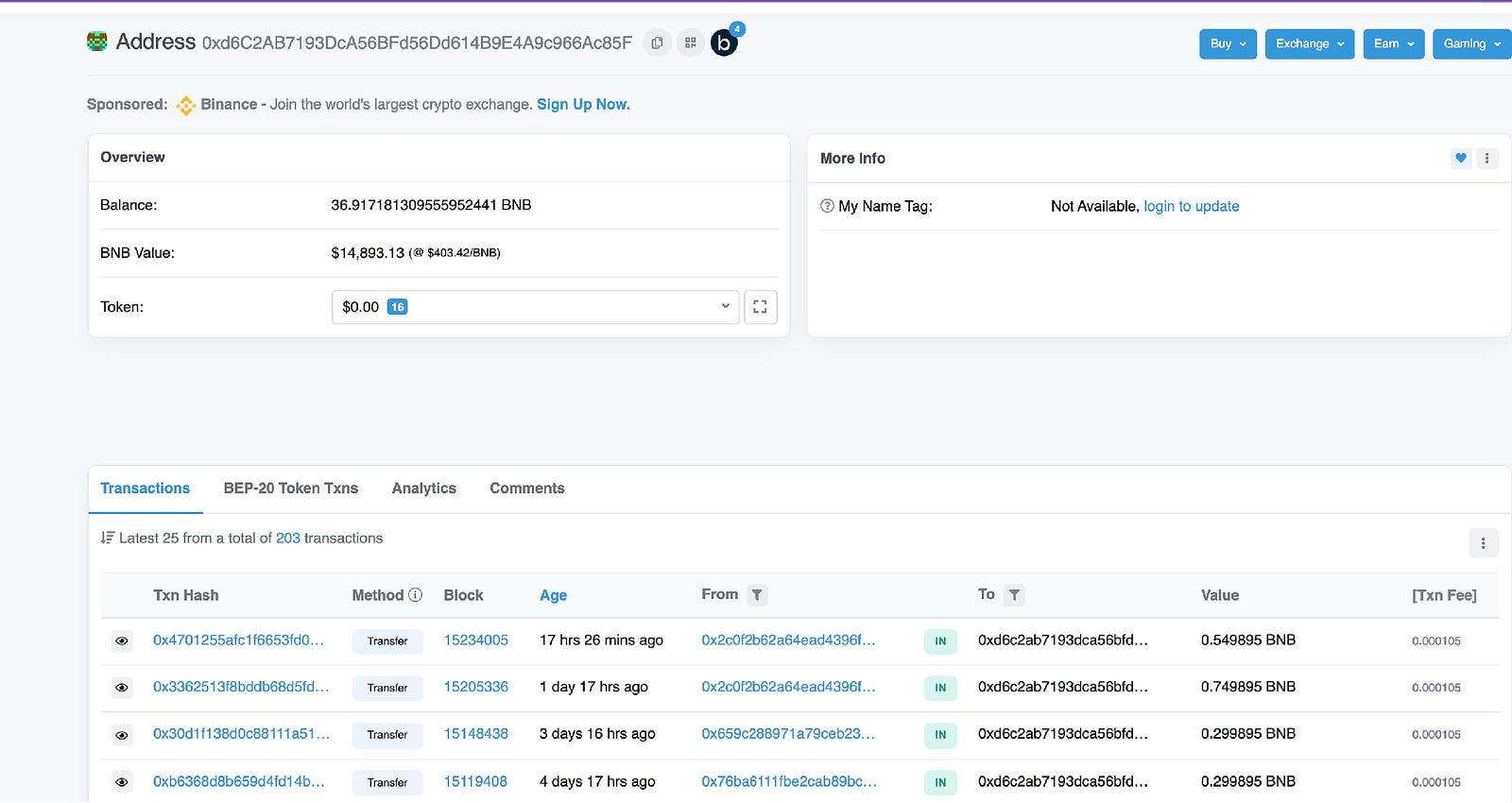Click IN badge in the 0.749895 BNB row
This screenshot has width=1512, height=803.
[940, 688]
